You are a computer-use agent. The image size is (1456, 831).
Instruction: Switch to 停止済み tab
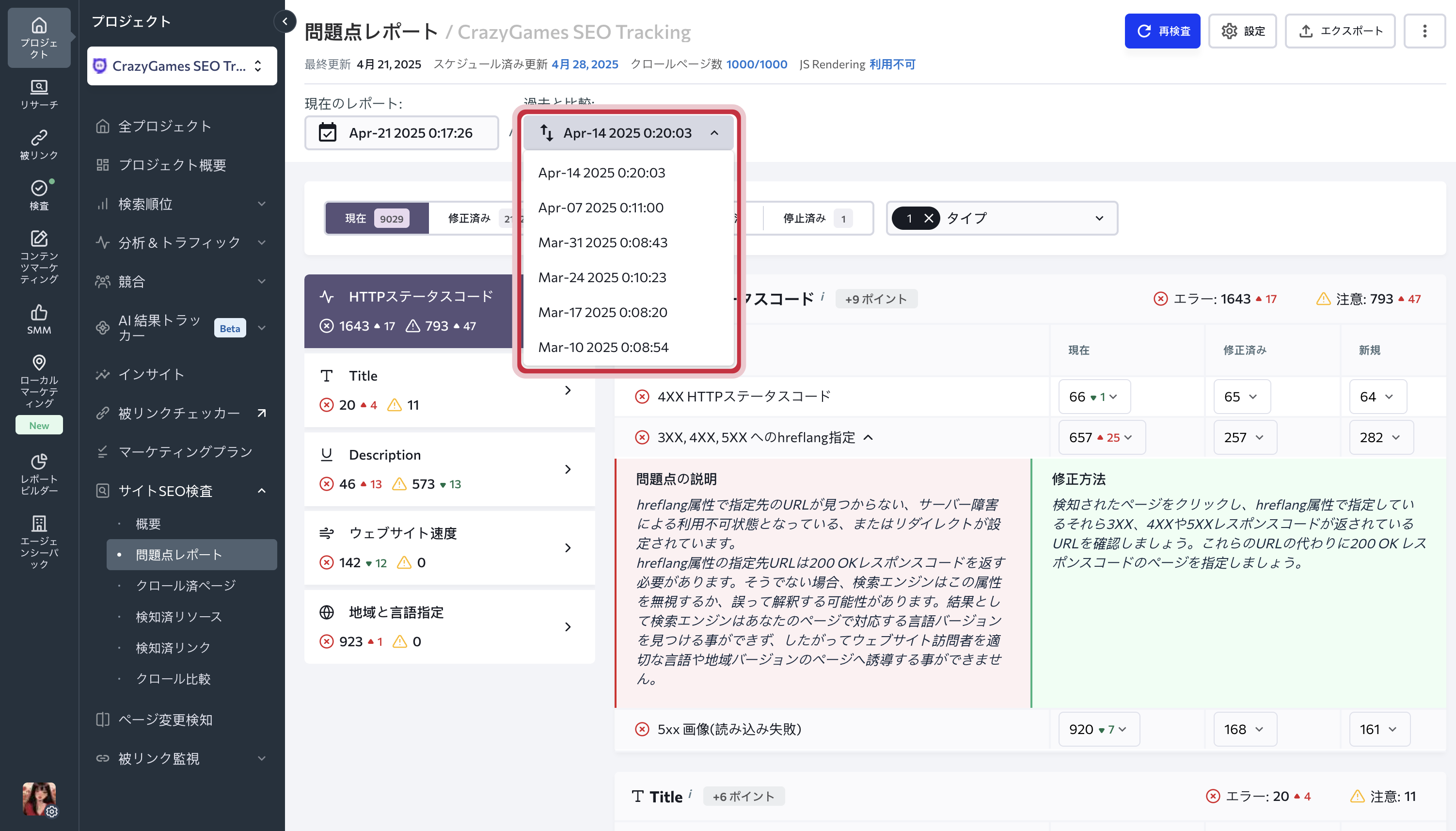coord(818,218)
